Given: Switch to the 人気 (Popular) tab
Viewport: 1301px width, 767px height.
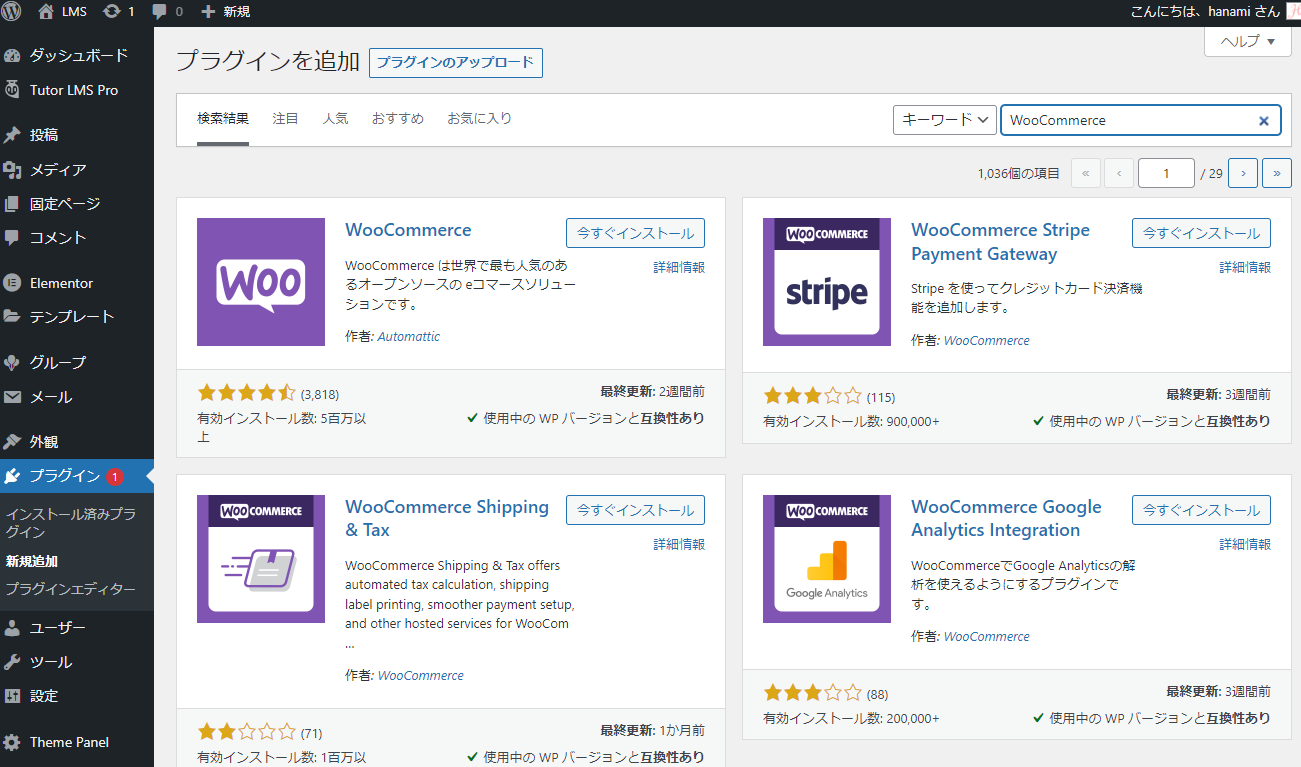Looking at the screenshot, I should tap(336, 117).
